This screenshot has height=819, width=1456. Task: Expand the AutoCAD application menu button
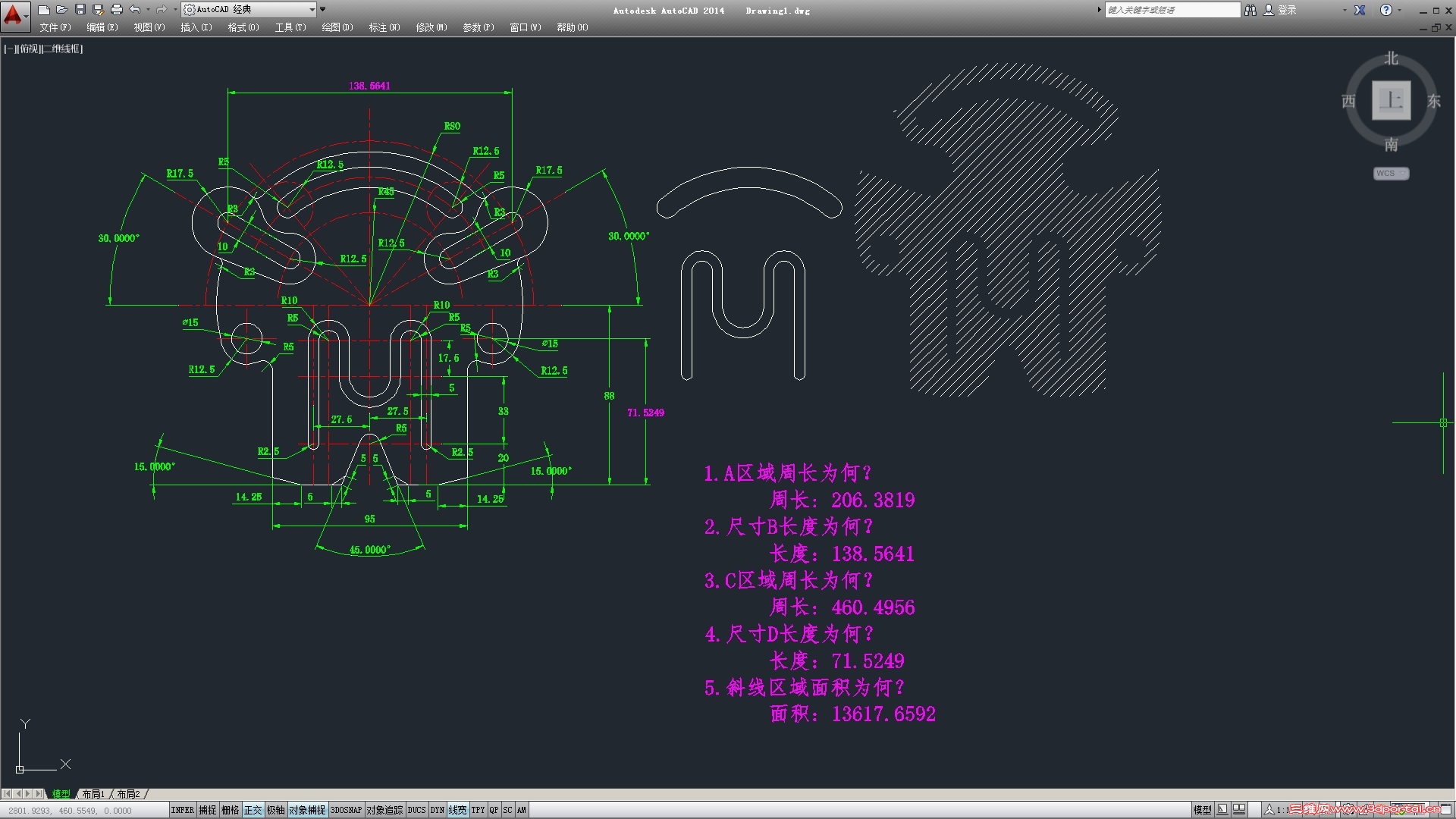coord(14,15)
